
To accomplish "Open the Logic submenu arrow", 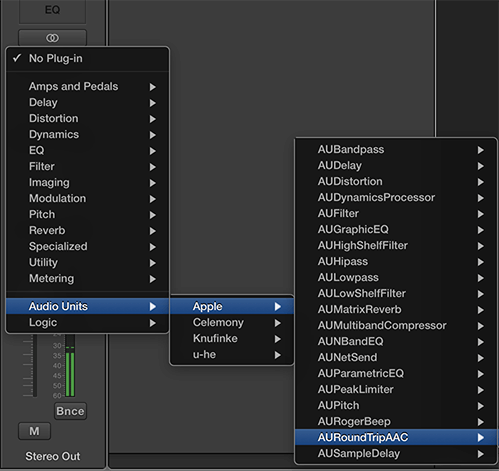I will point(152,323).
